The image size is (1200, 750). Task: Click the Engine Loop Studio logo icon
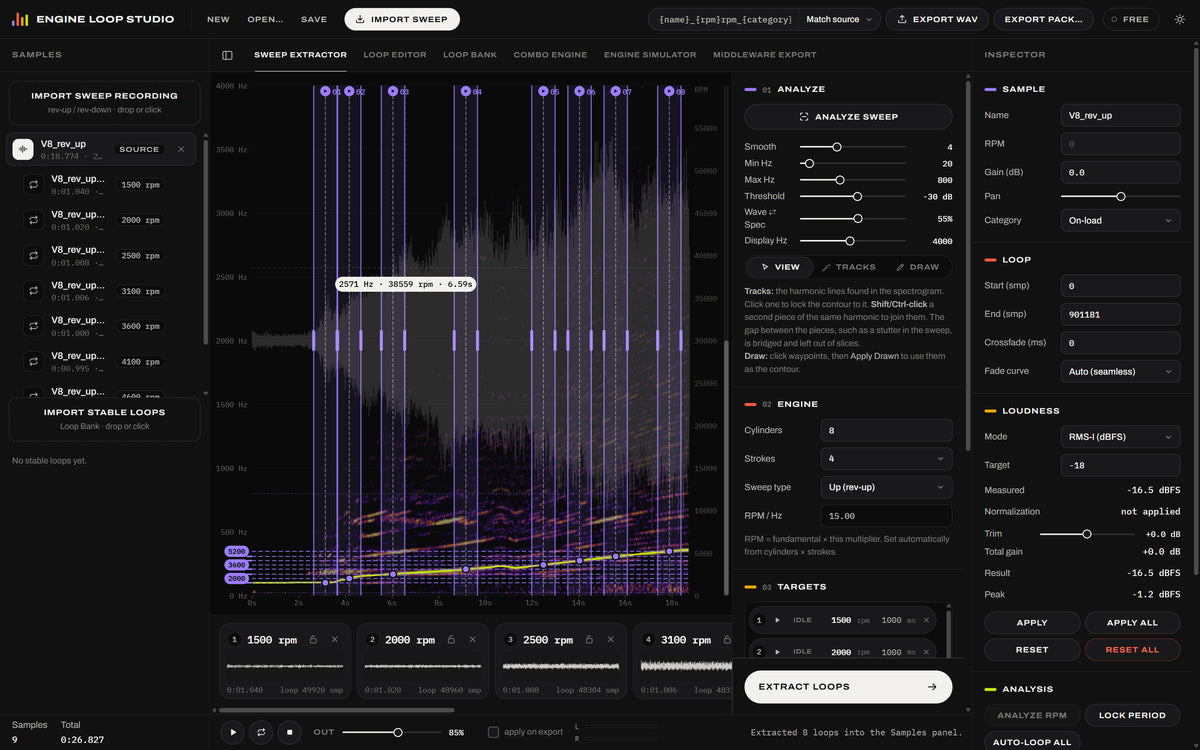tap(20, 19)
